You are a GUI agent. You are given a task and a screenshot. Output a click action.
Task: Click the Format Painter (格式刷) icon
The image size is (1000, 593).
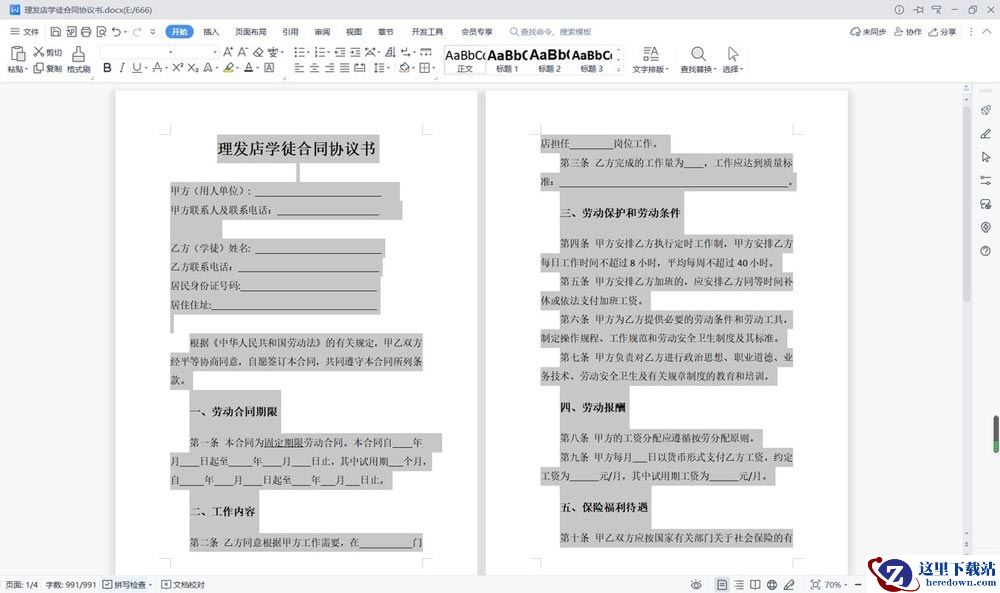[79, 59]
